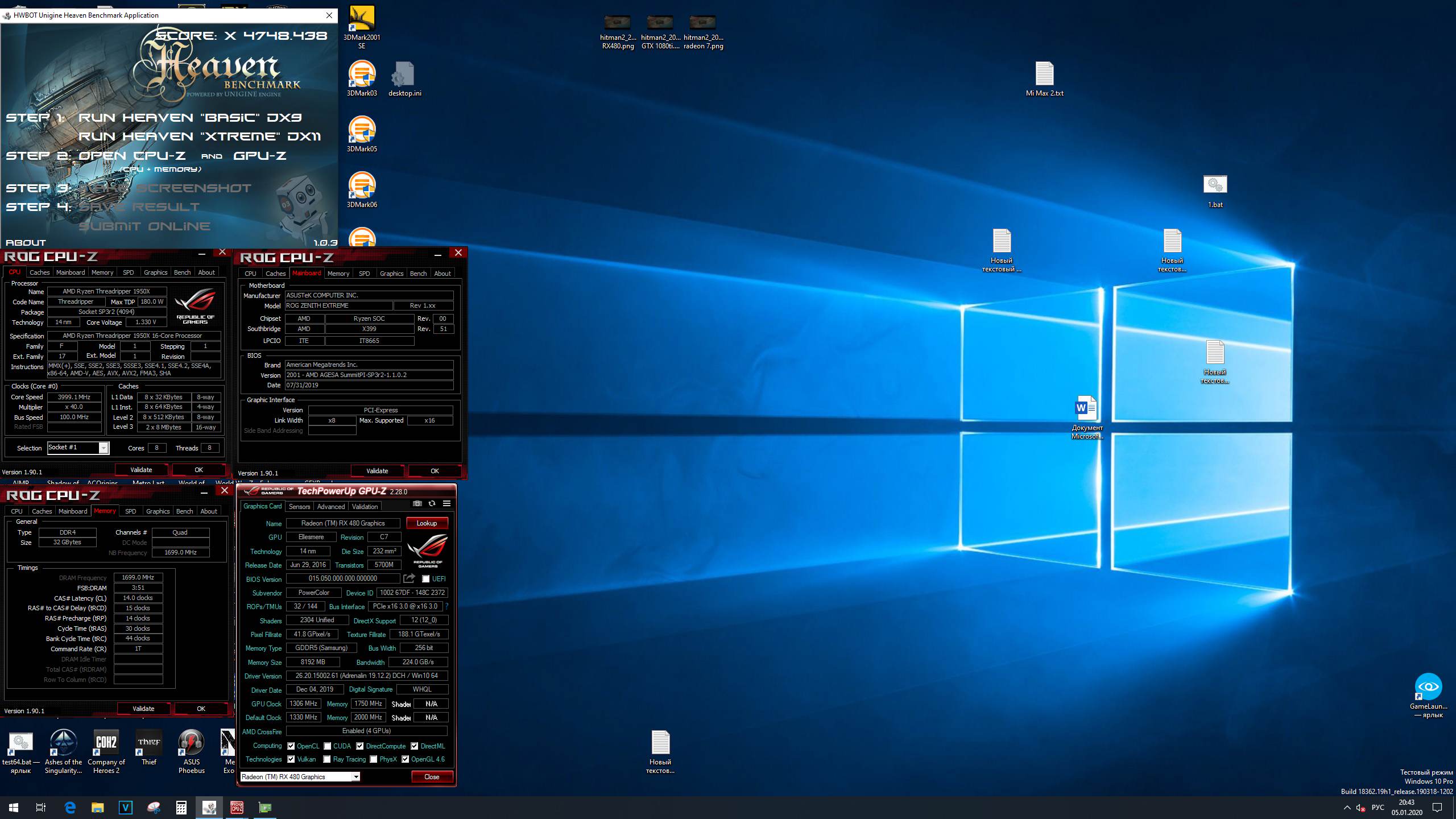Select the test64.bat shortcut icon
The image size is (1456, 819).
(20, 751)
